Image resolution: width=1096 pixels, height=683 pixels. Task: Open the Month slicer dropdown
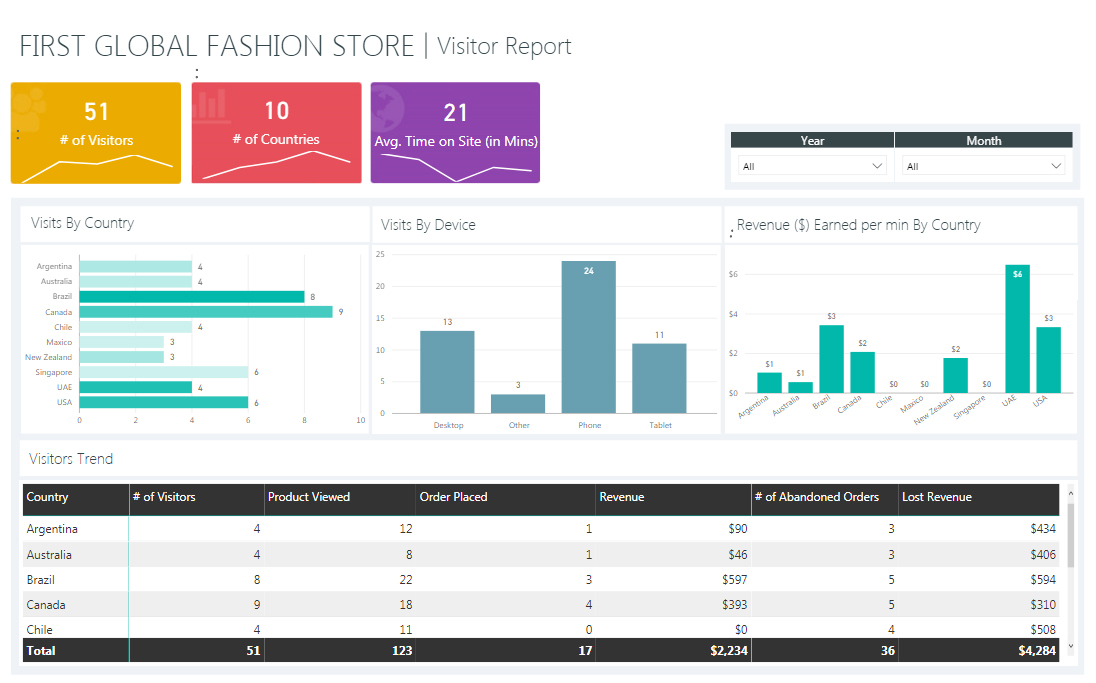[983, 166]
